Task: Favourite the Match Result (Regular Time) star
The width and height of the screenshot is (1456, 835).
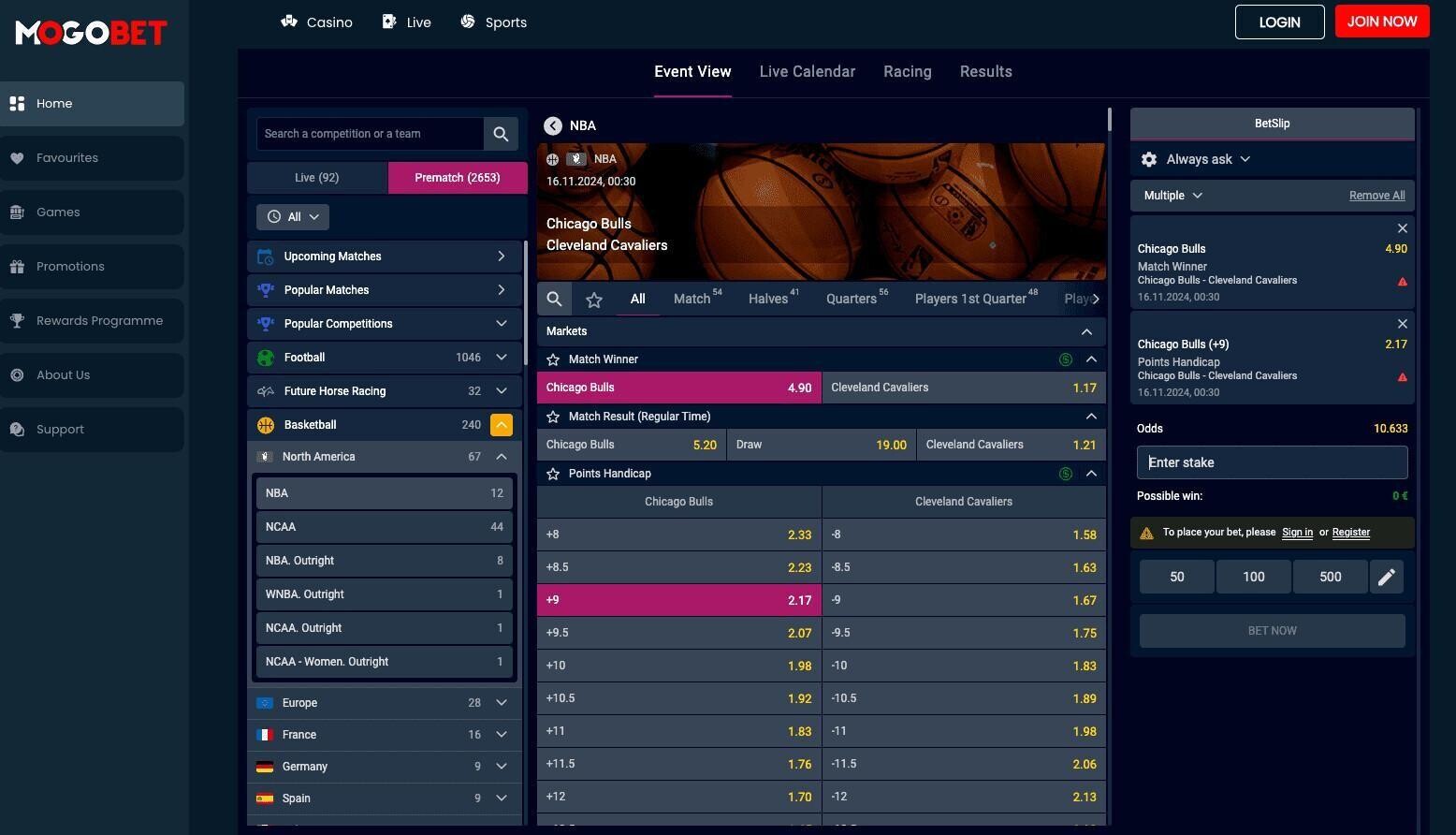Action: [x=553, y=417]
